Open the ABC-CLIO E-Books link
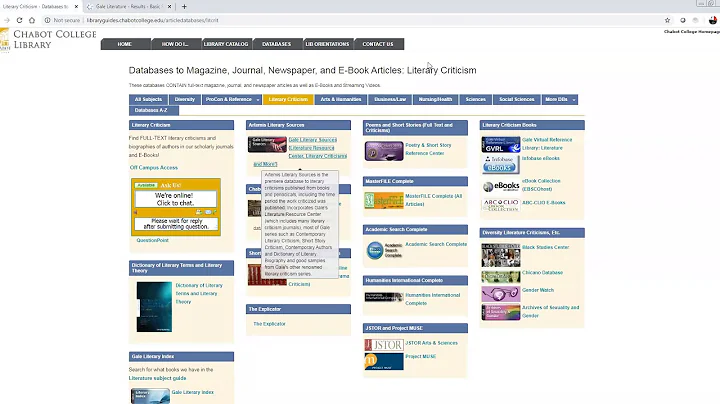 click(x=544, y=202)
